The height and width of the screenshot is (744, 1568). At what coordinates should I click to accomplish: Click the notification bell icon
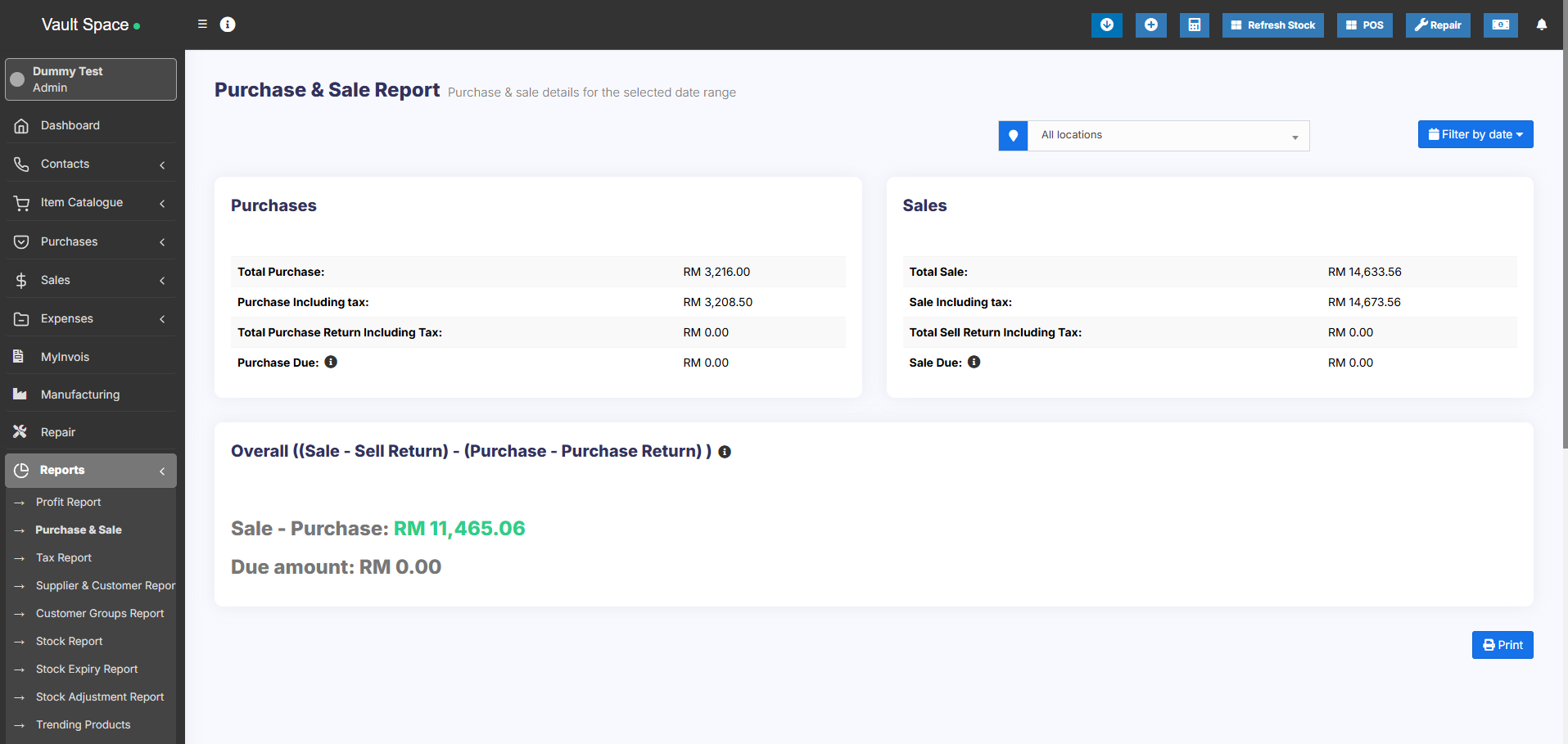click(1541, 25)
